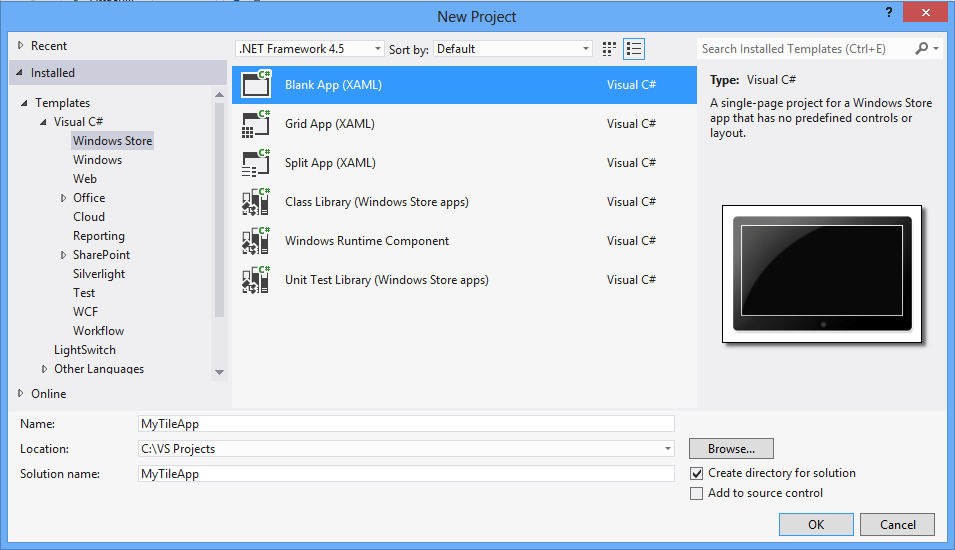This screenshot has height=550, width=955.
Task: Select Workflow category in tree
Action: coord(99,331)
